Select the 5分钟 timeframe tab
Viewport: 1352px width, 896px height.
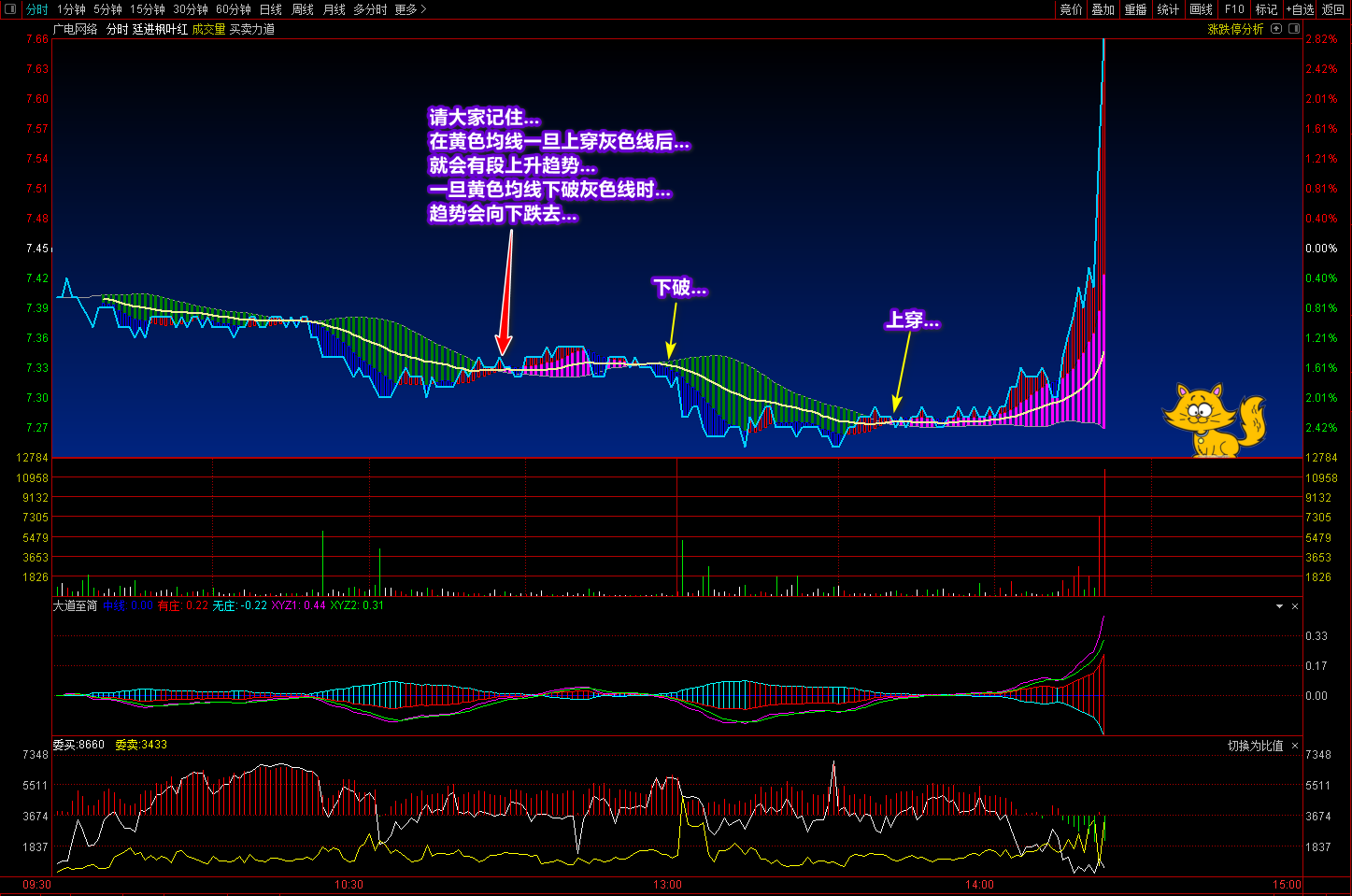tap(107, 9)
